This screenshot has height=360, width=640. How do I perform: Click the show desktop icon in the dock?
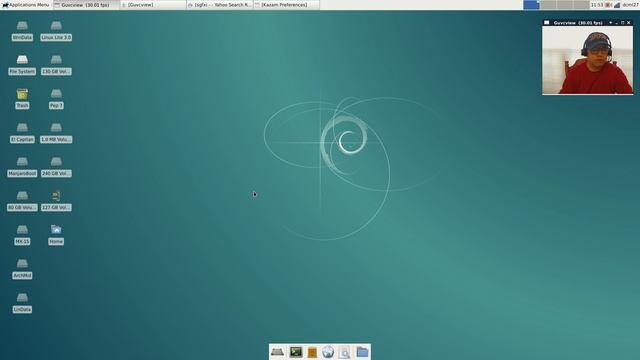pyautogui.click(x=278, y=352)
